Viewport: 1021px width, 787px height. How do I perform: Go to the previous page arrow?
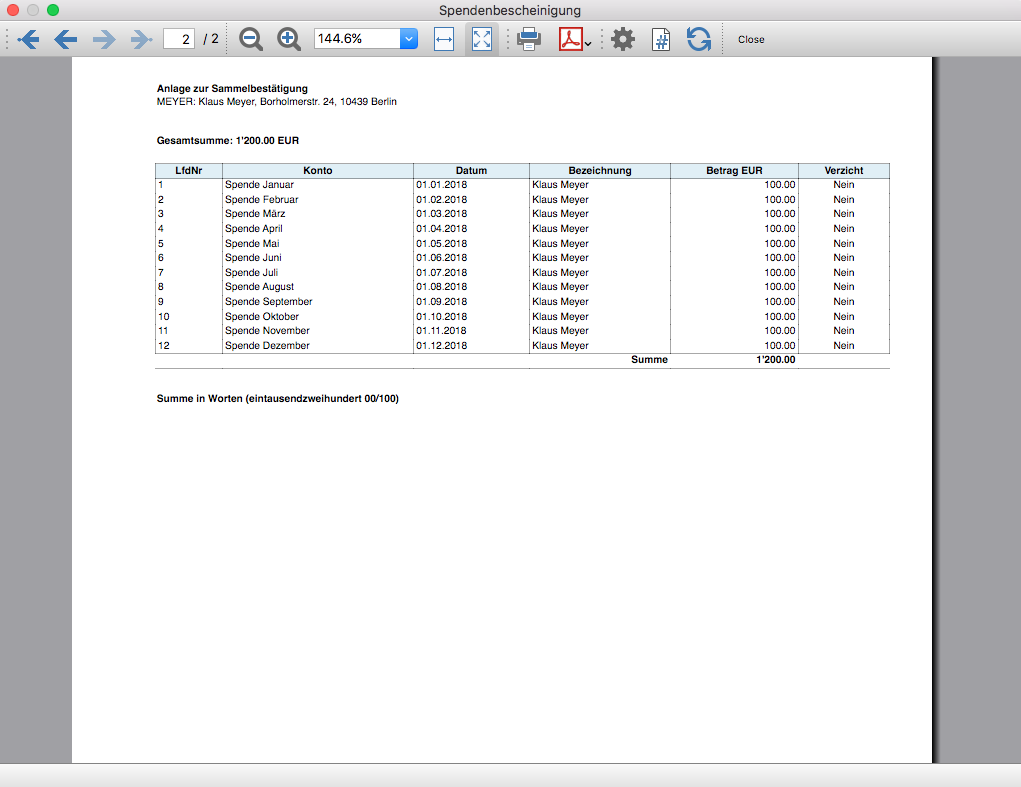pos(65,39)
